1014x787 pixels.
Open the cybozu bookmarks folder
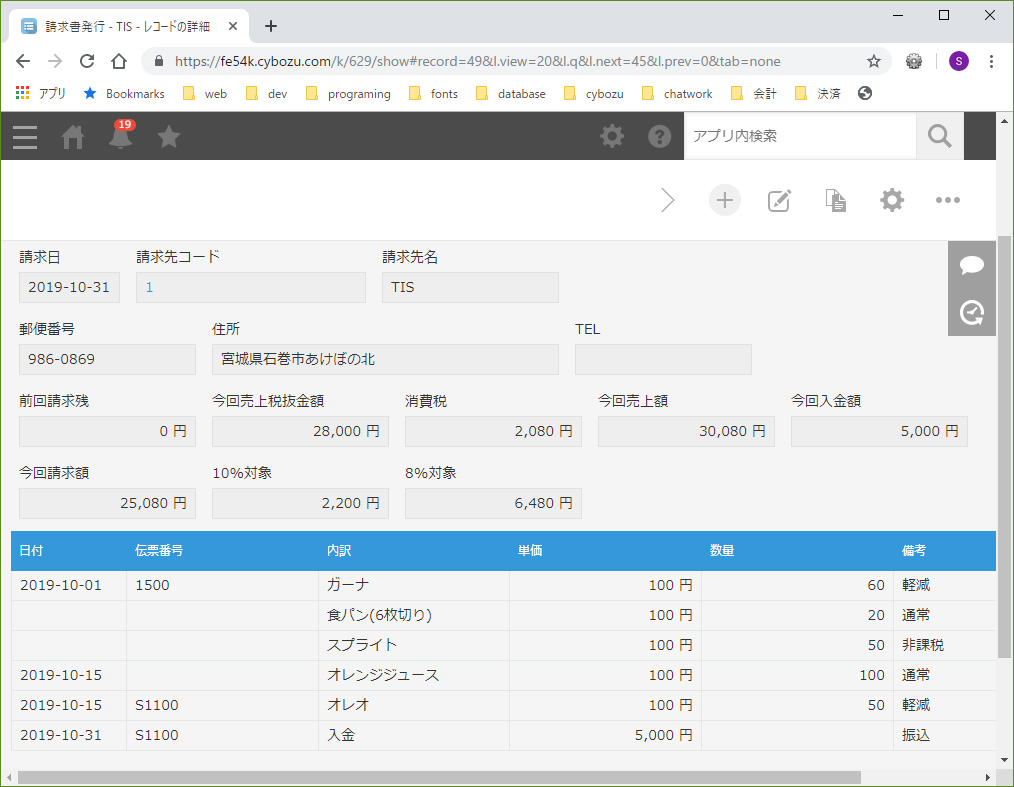[594, 94]
